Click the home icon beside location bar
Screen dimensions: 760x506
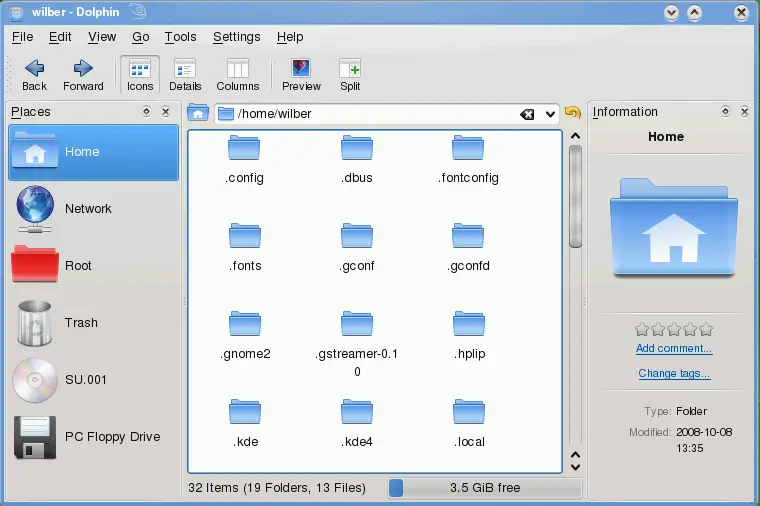[x=198, y=113]
